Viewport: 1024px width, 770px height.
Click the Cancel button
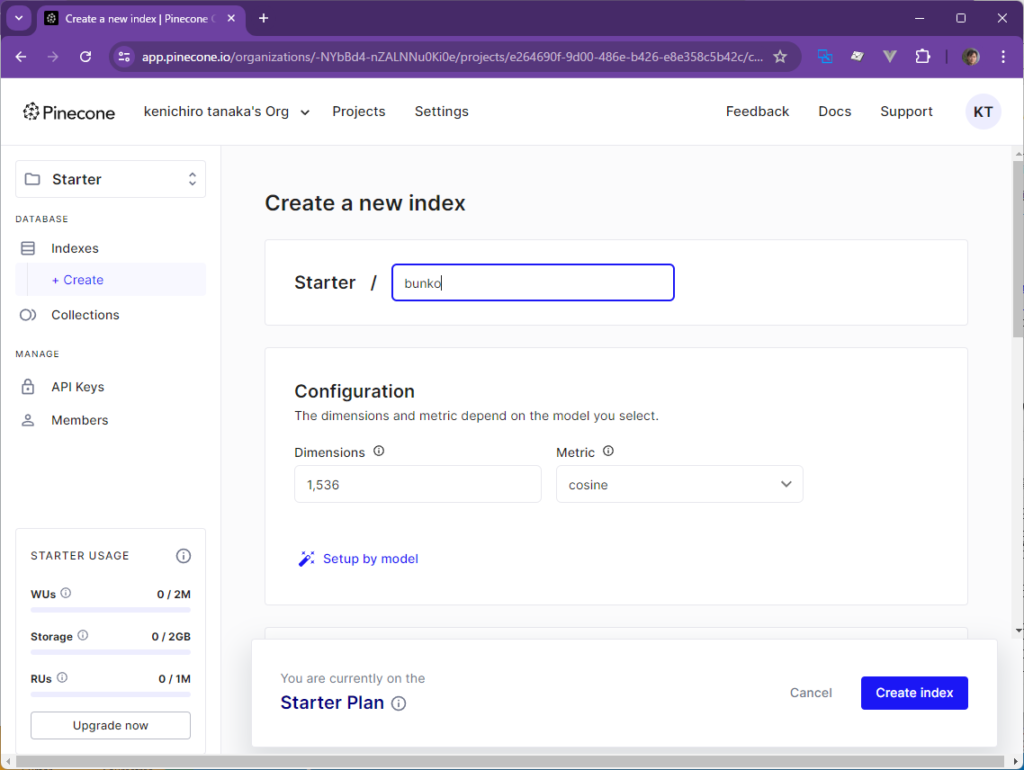810,693
